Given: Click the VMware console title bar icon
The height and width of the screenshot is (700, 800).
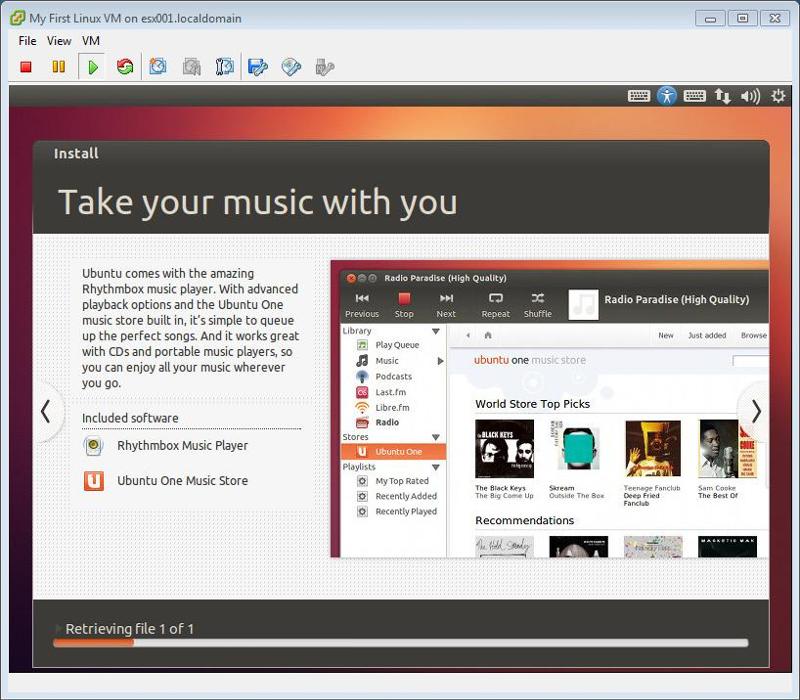Looking at the screenshot, I should 18,18.
